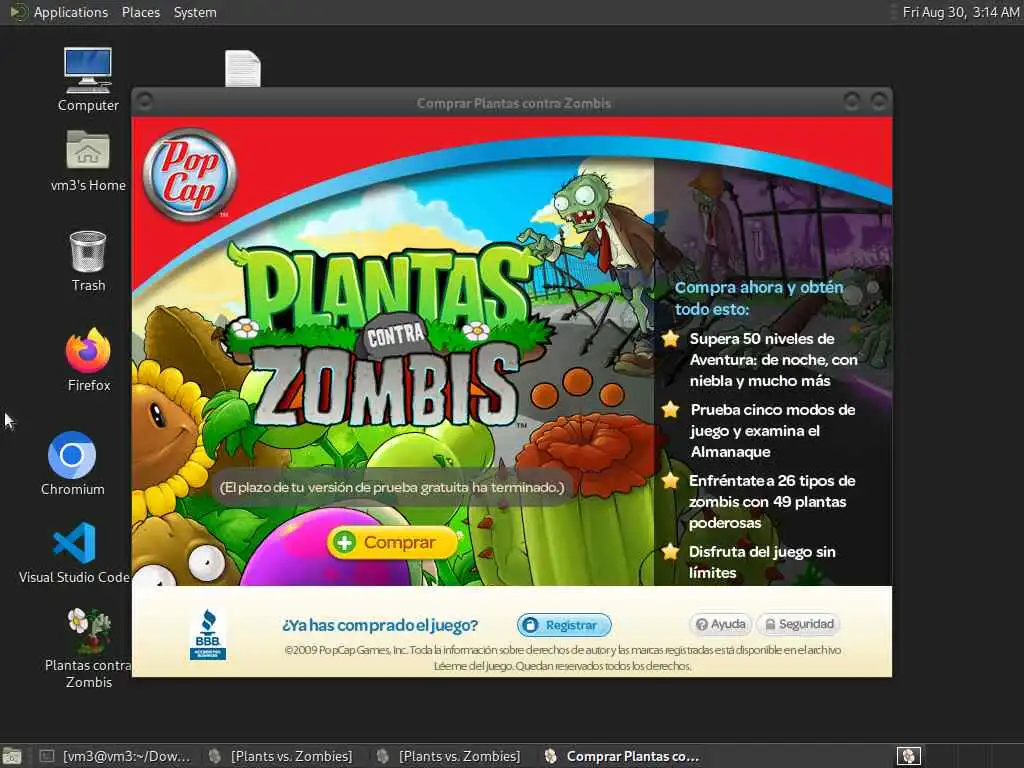Open the Trash desktop icon
Viewport: 1024px width, 768px height.
point(88,261)
